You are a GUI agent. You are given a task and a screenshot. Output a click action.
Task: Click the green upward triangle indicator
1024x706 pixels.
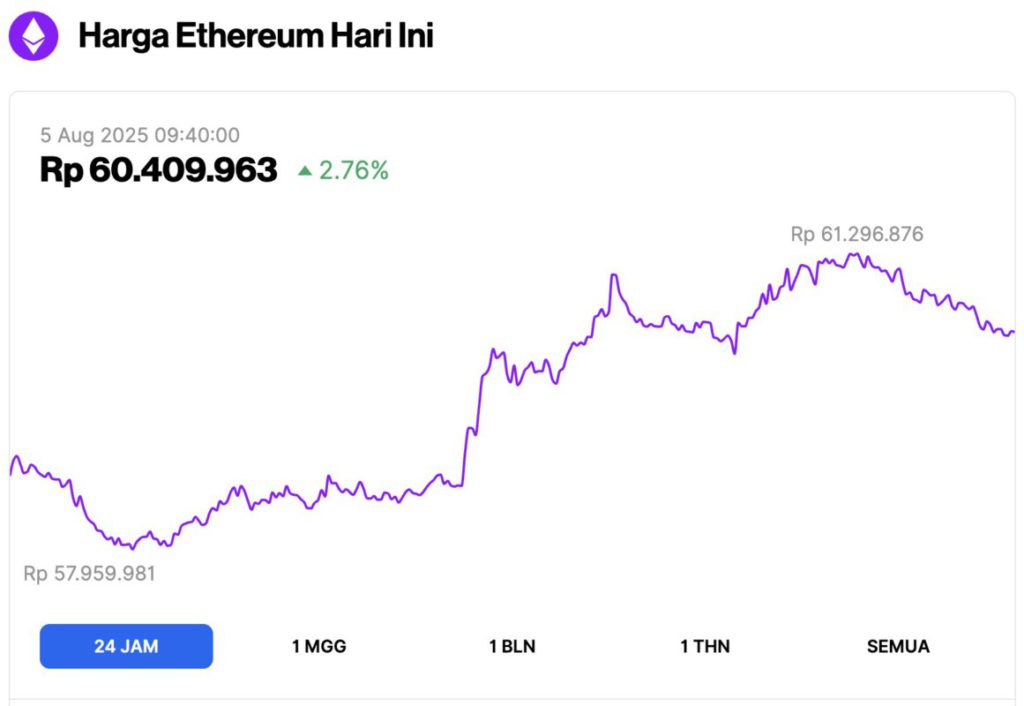coord(305,171)
